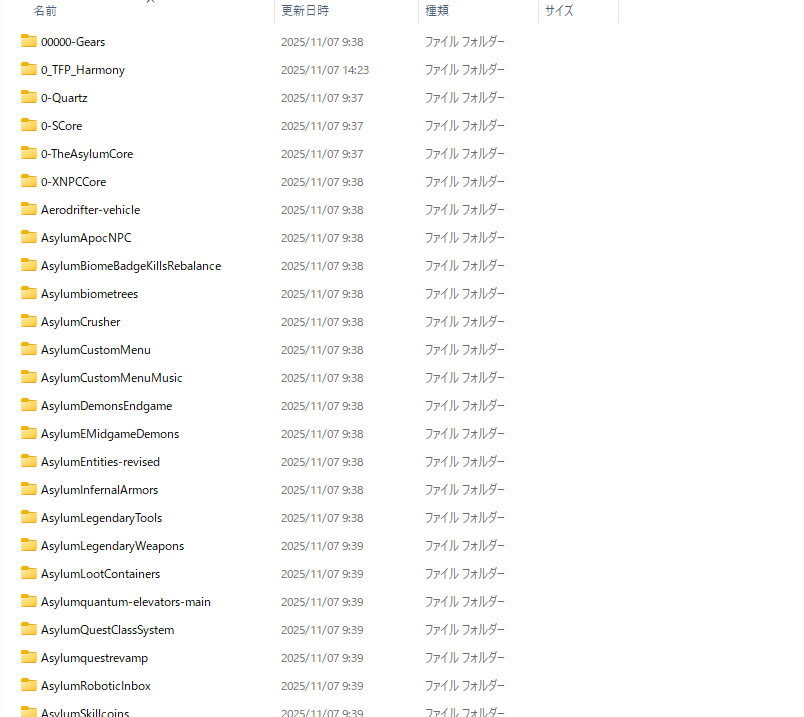Select the 0-TheAsylumCore folder name

(x=87, y=154)
